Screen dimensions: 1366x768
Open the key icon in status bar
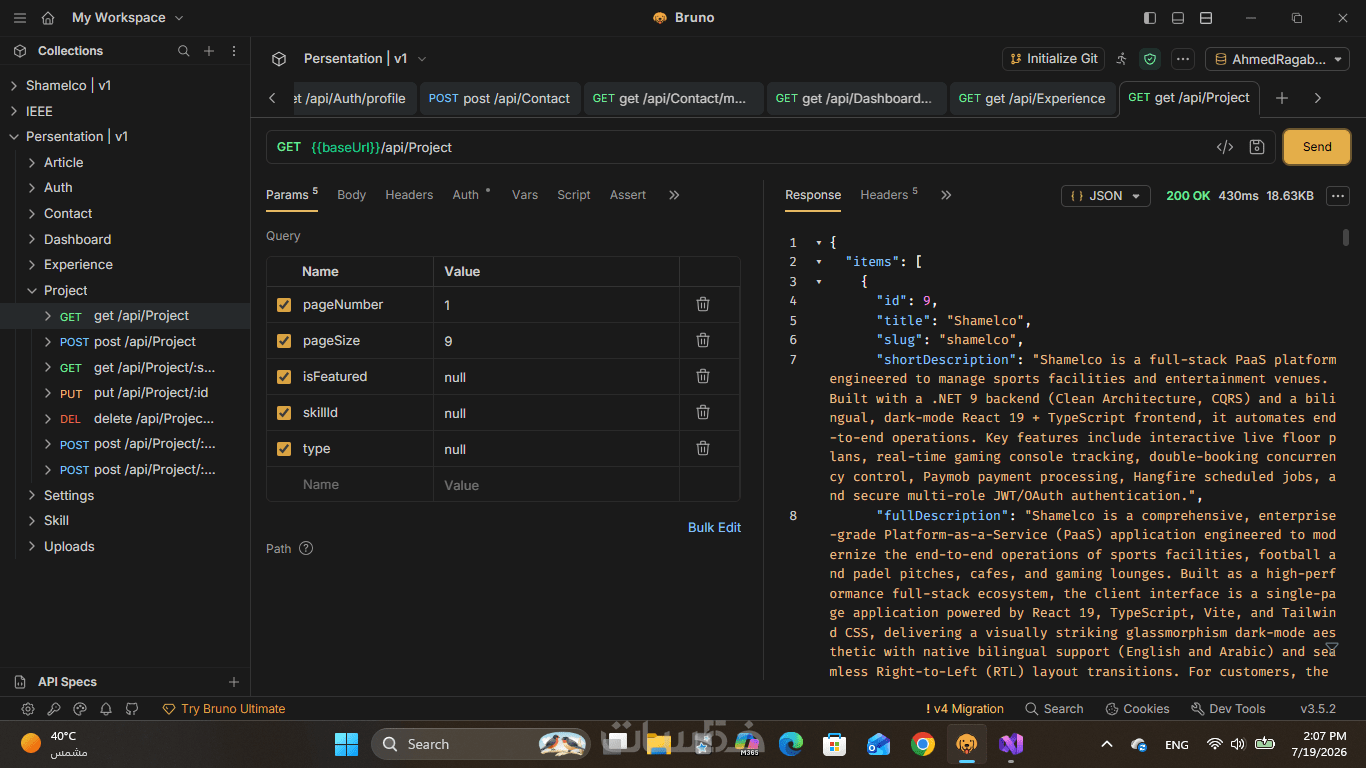point(54,709)
